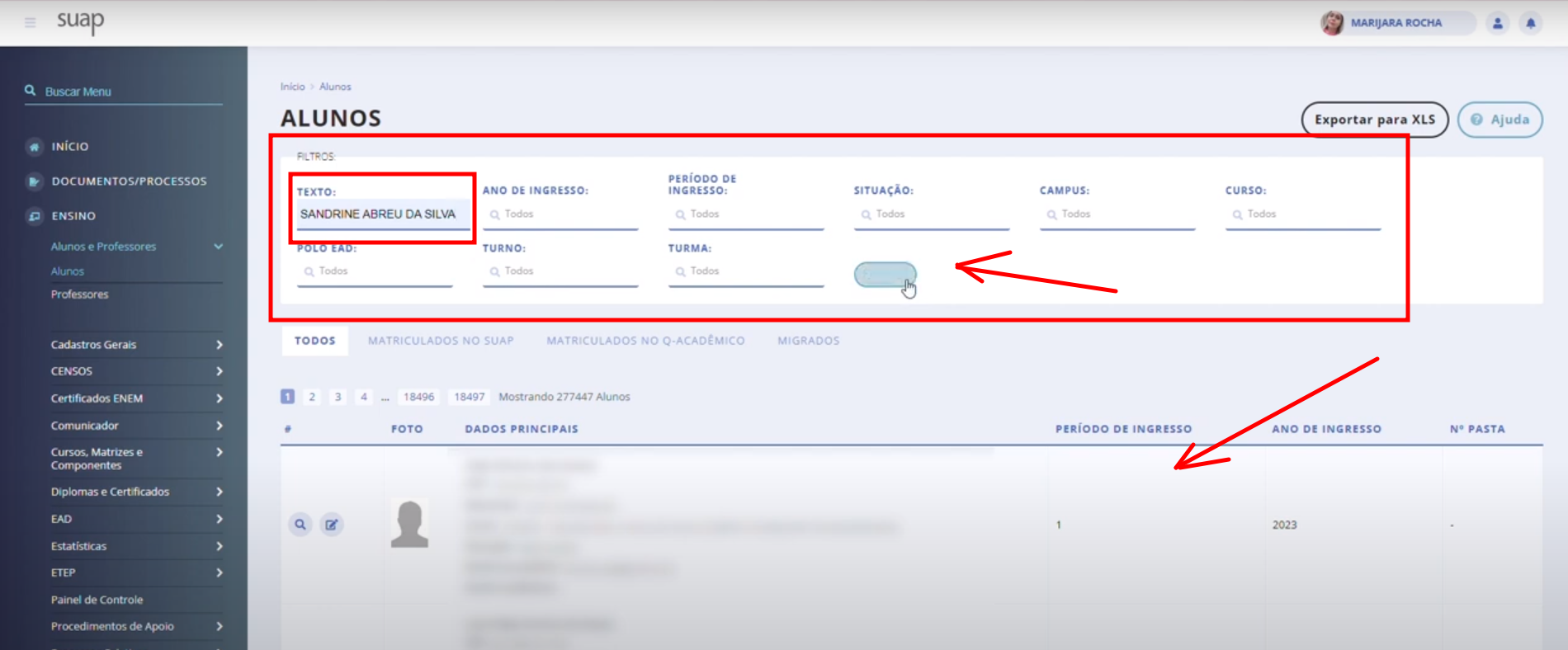Open the SITUAÇÃO filter dropdown
Viewport: 1568px width, 650px height.
(x=932, y=214)
